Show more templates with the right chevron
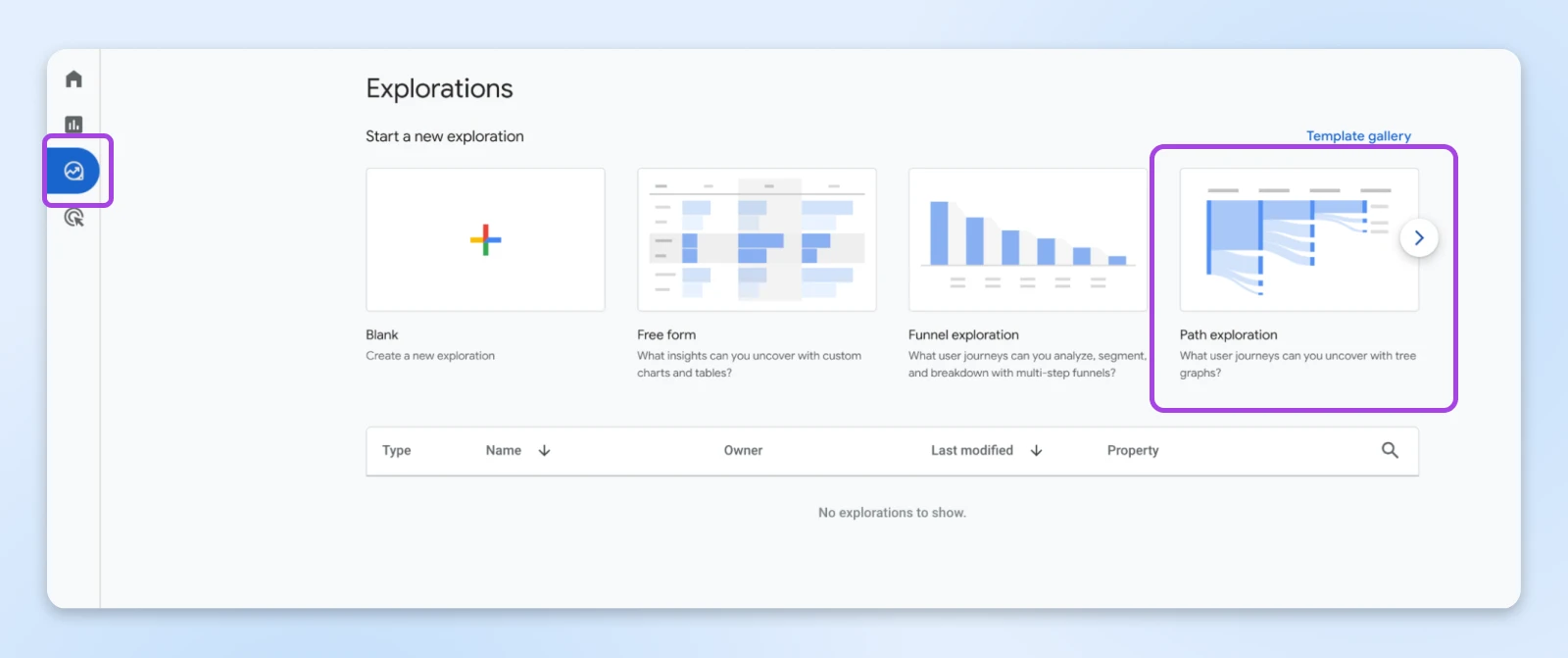 point(1418,238)
